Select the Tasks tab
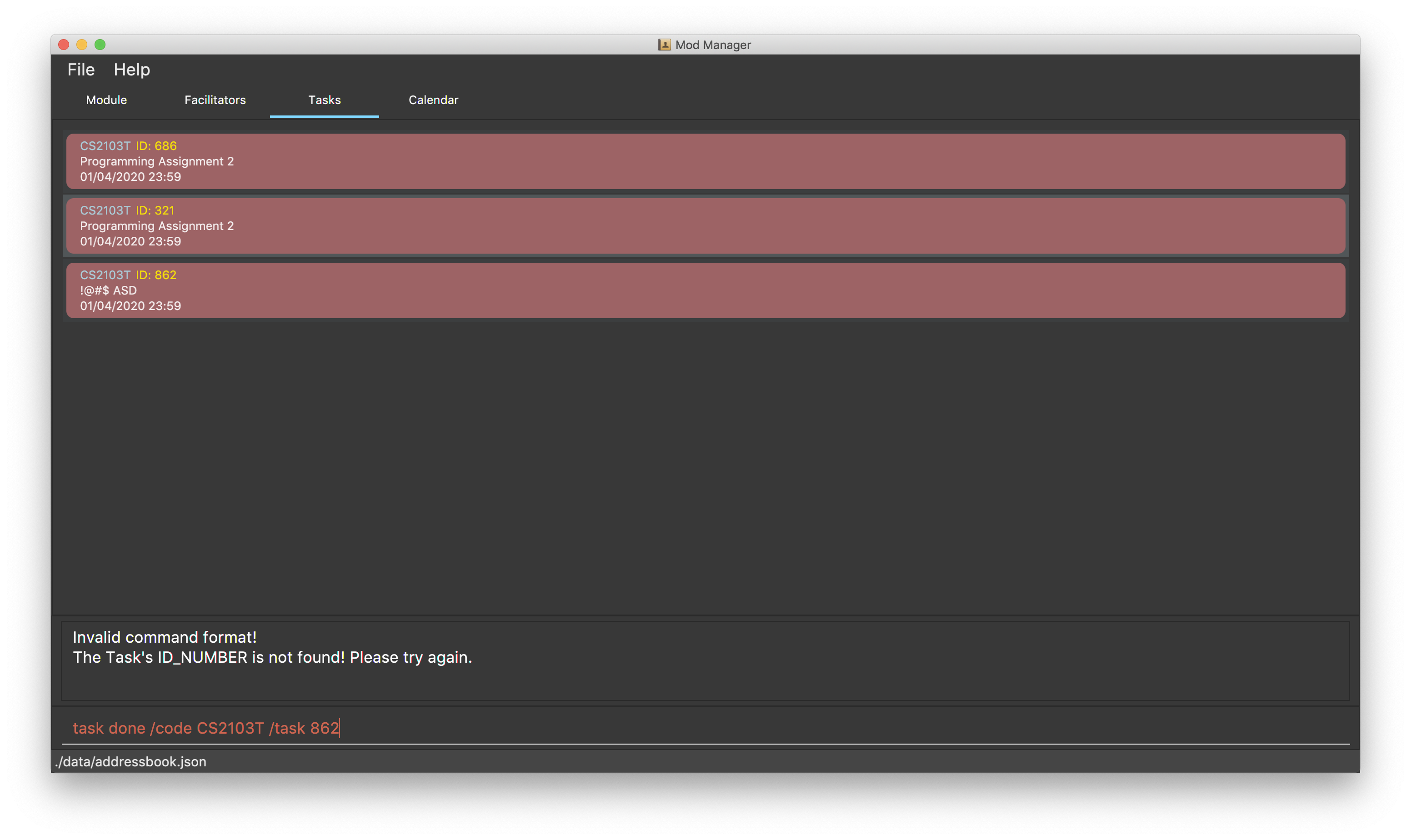The image size is (1411, 840). click(x=324, y=100)
